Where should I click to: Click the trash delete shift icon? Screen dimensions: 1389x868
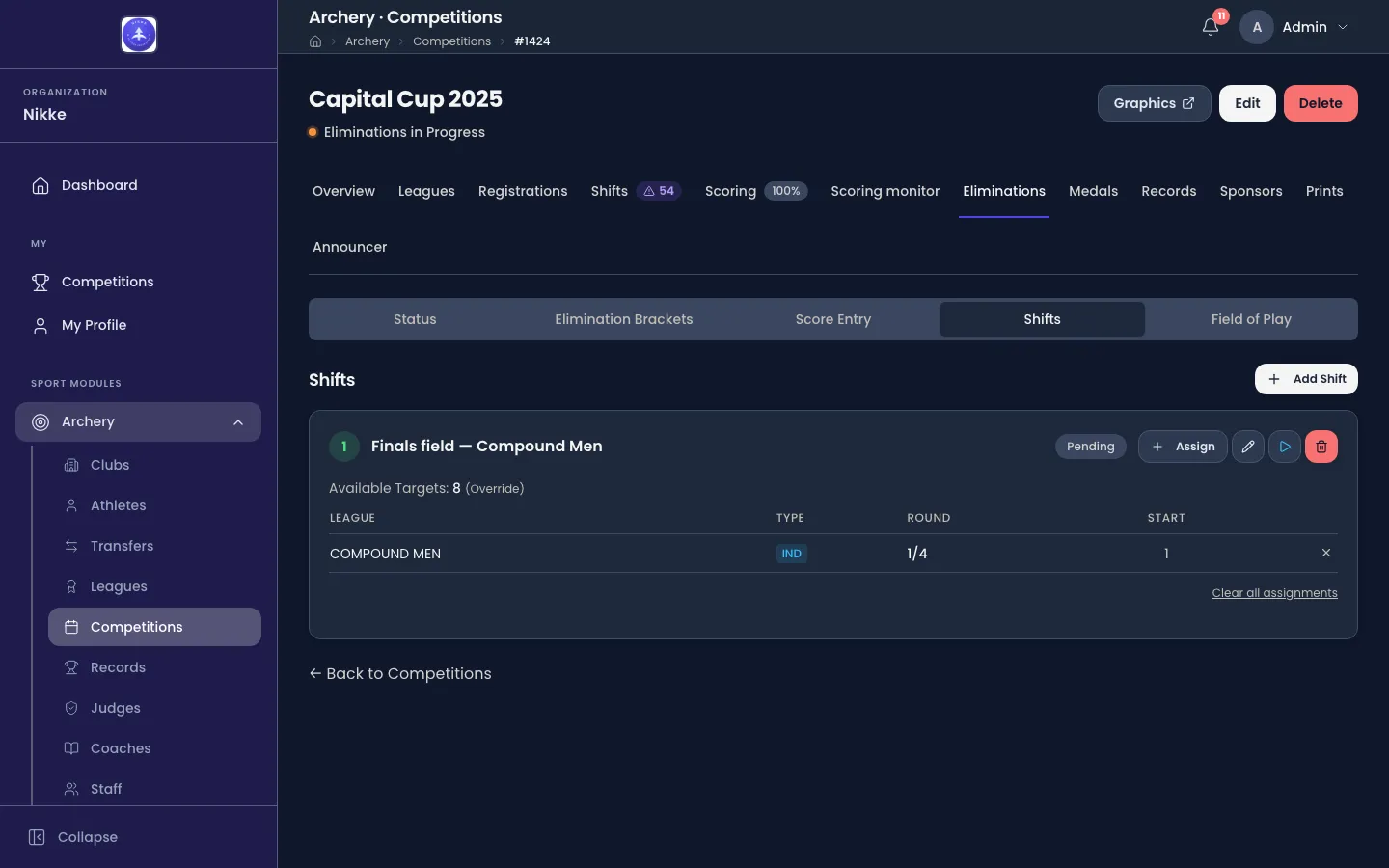1321,447
